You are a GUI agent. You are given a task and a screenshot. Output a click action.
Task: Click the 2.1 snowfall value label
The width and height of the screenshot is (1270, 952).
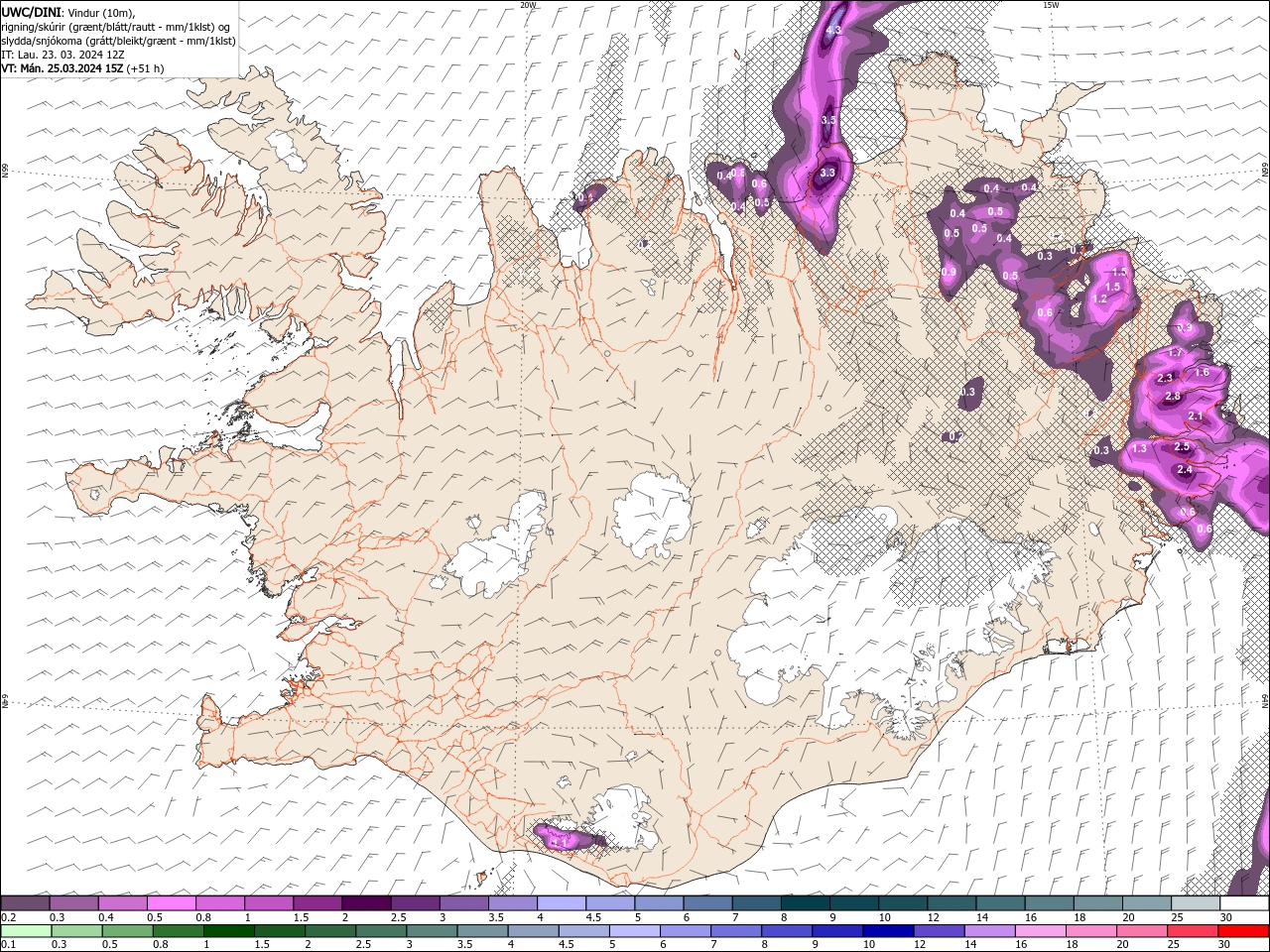tap(1196, 416)
